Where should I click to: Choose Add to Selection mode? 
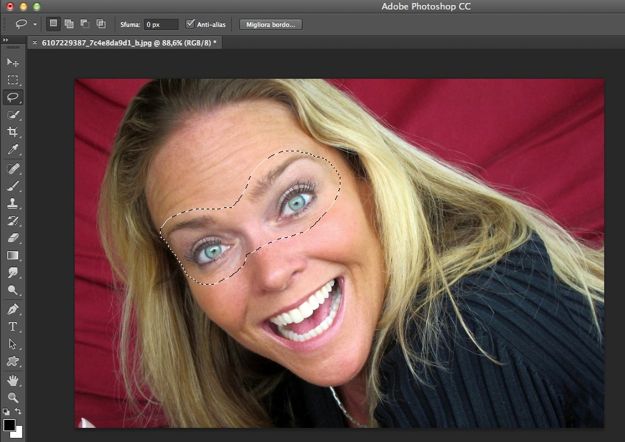(x=69, y=24)
